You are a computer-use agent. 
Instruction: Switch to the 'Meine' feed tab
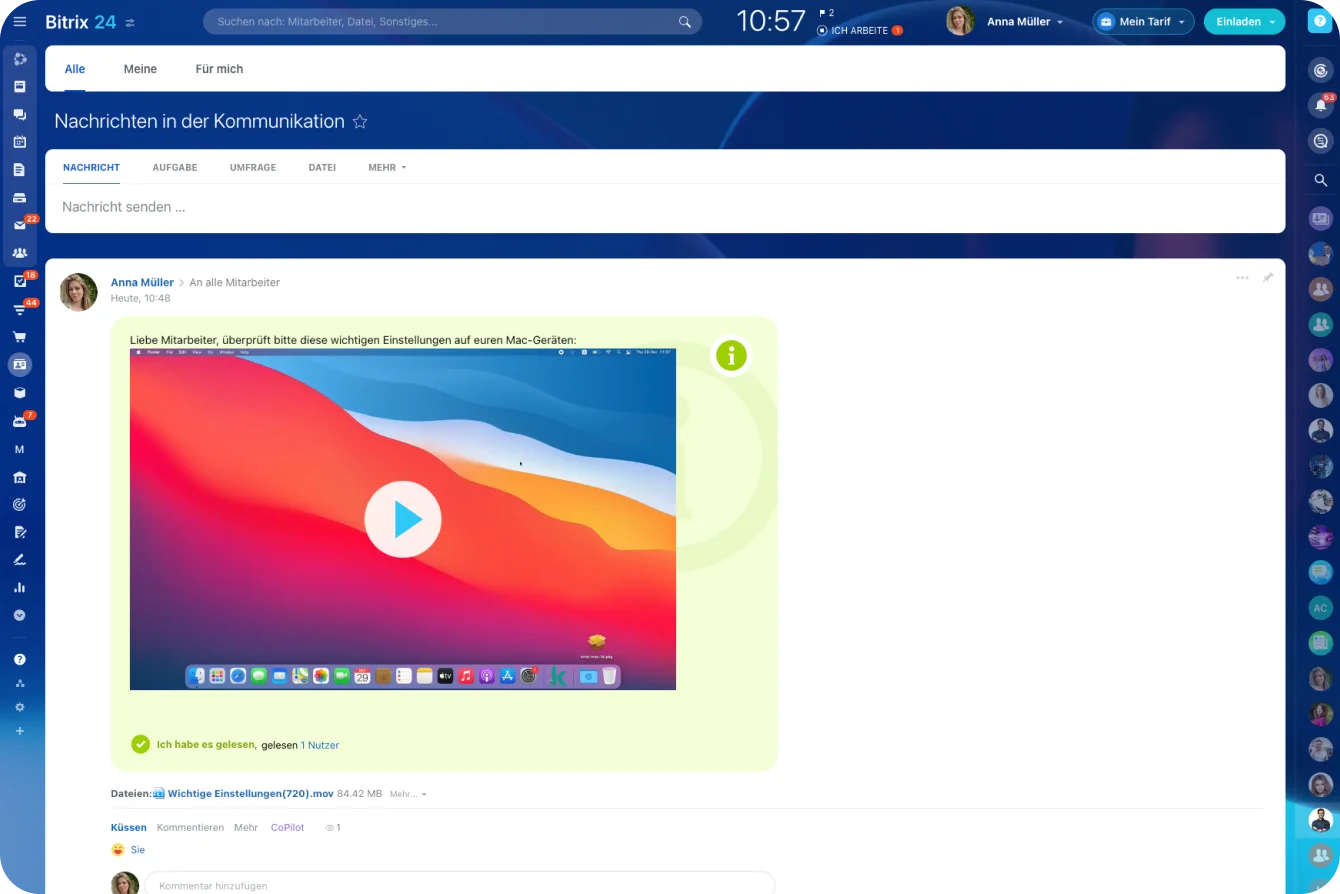[x=140, y=69]
